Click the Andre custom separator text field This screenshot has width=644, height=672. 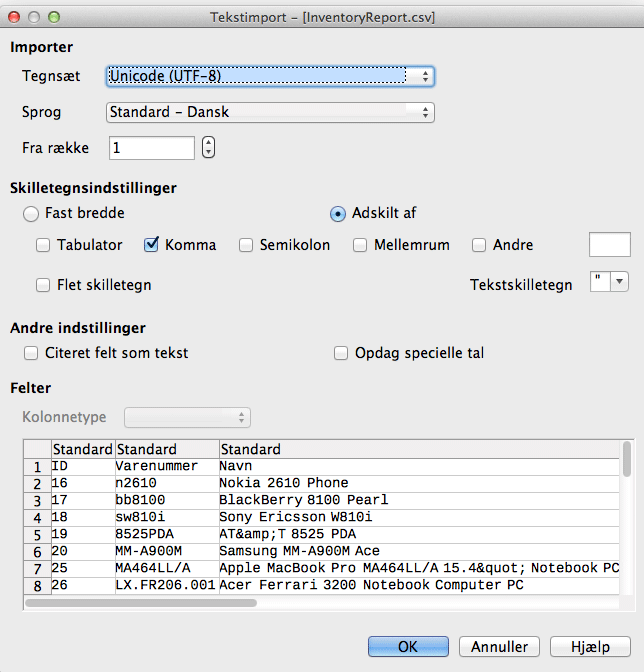click(610, 245)
